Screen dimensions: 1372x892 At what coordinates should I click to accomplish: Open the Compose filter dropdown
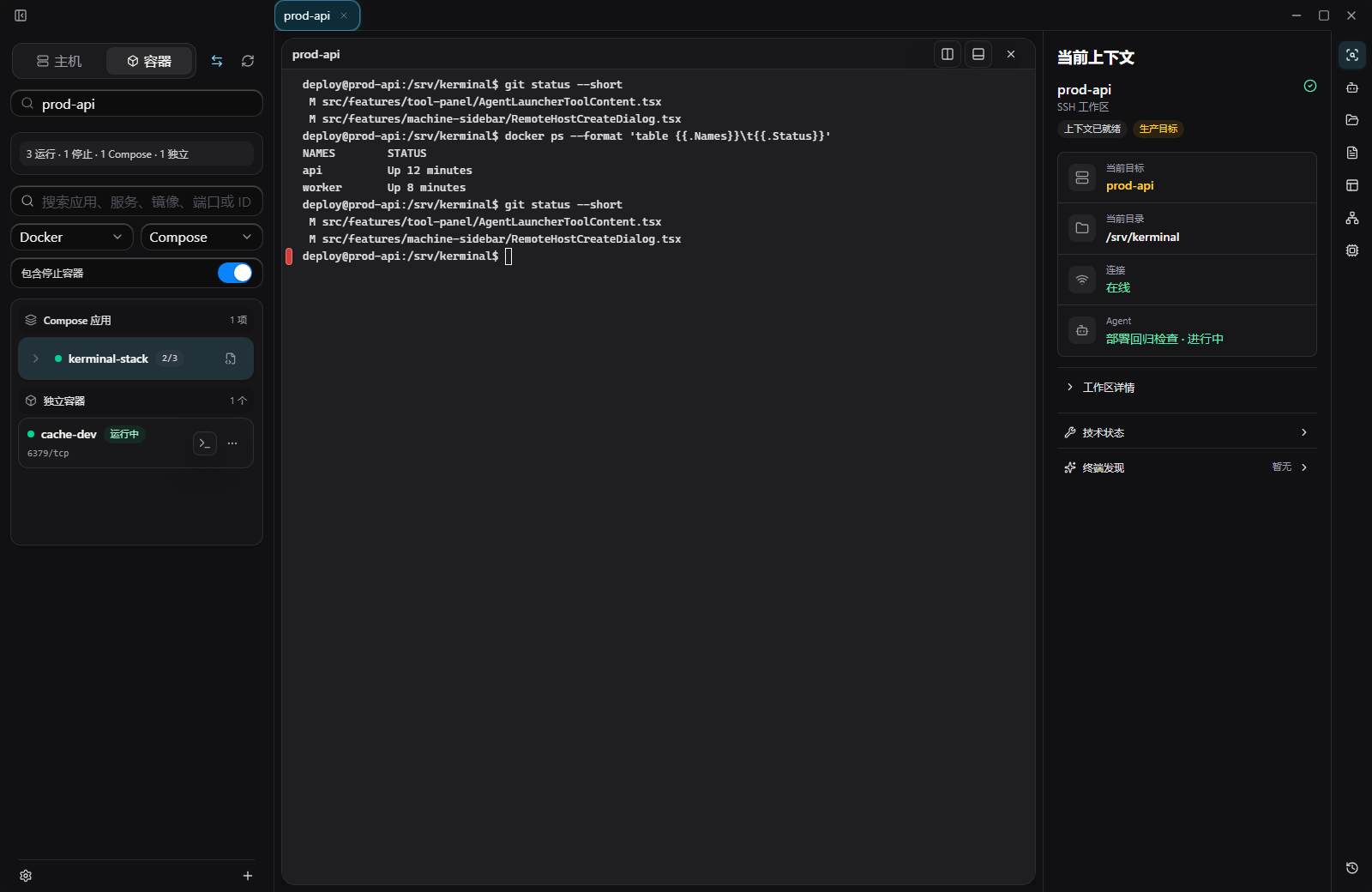tap(202, 237)
